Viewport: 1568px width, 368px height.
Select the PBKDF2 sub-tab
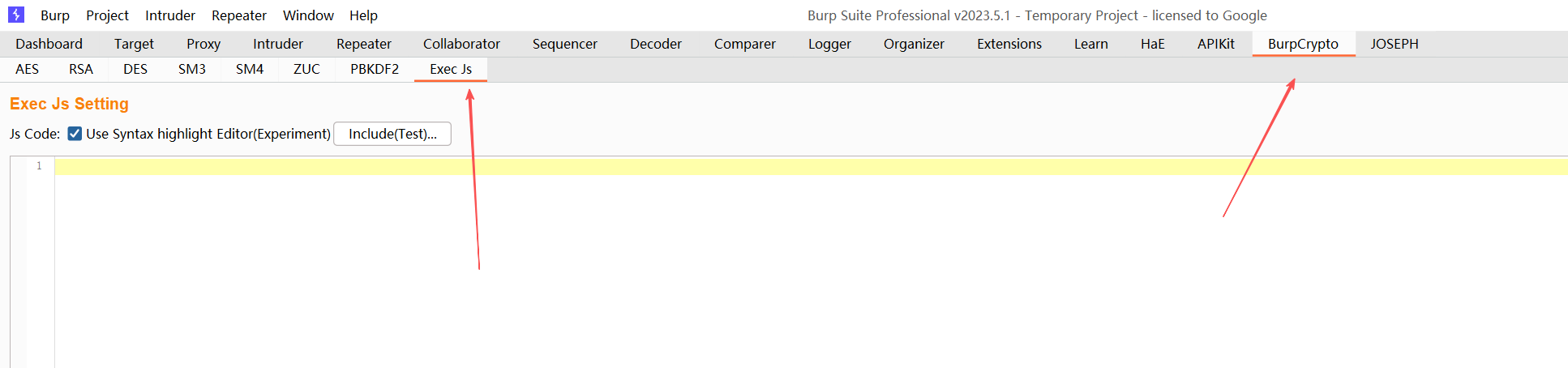coord(375,69)
